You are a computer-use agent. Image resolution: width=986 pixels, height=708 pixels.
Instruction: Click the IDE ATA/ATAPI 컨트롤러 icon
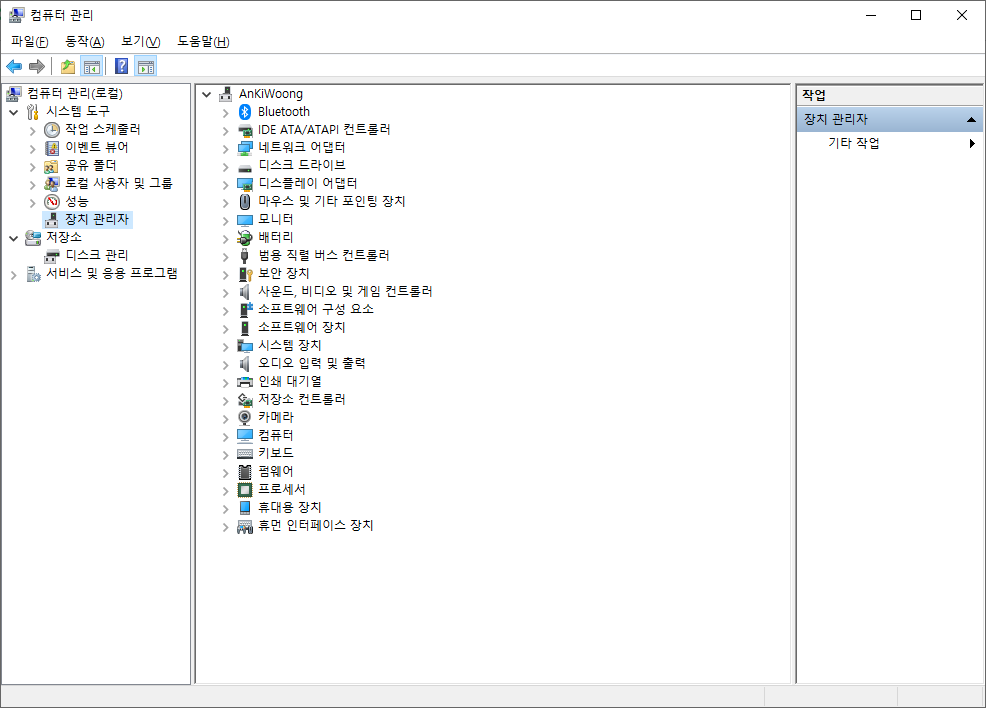coord(245,130)
